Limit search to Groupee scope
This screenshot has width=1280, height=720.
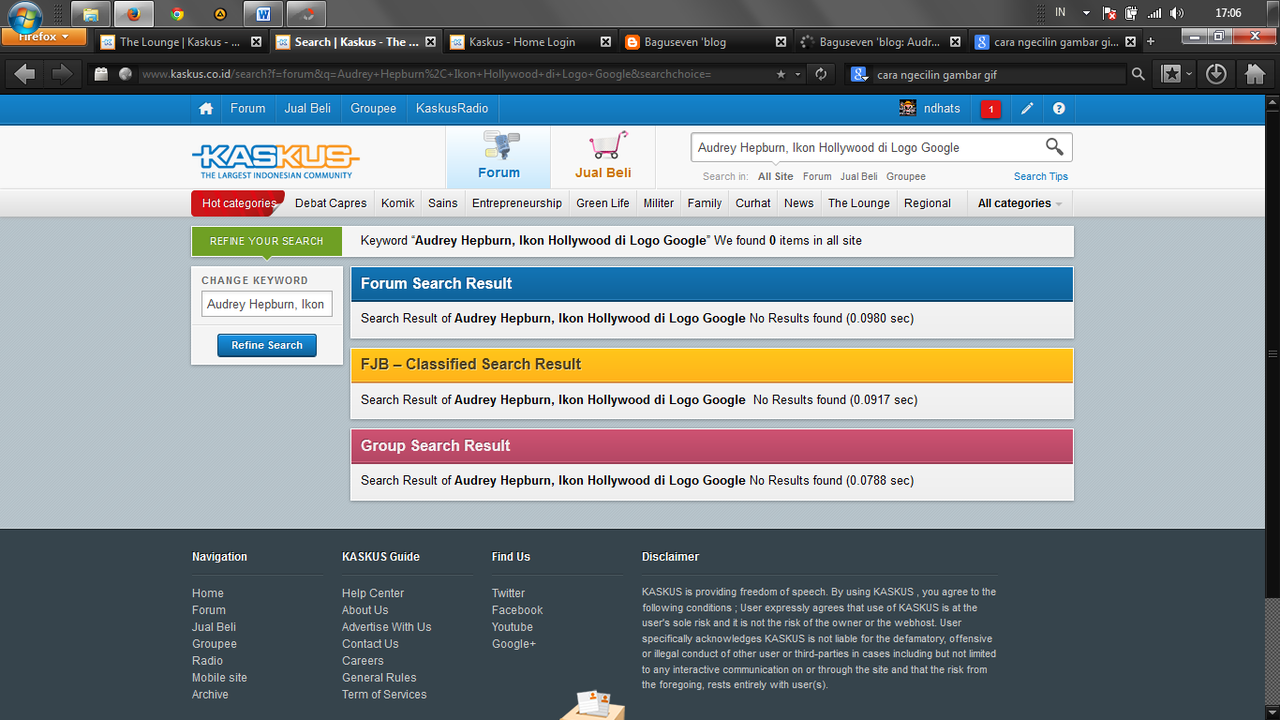point(906,177)
